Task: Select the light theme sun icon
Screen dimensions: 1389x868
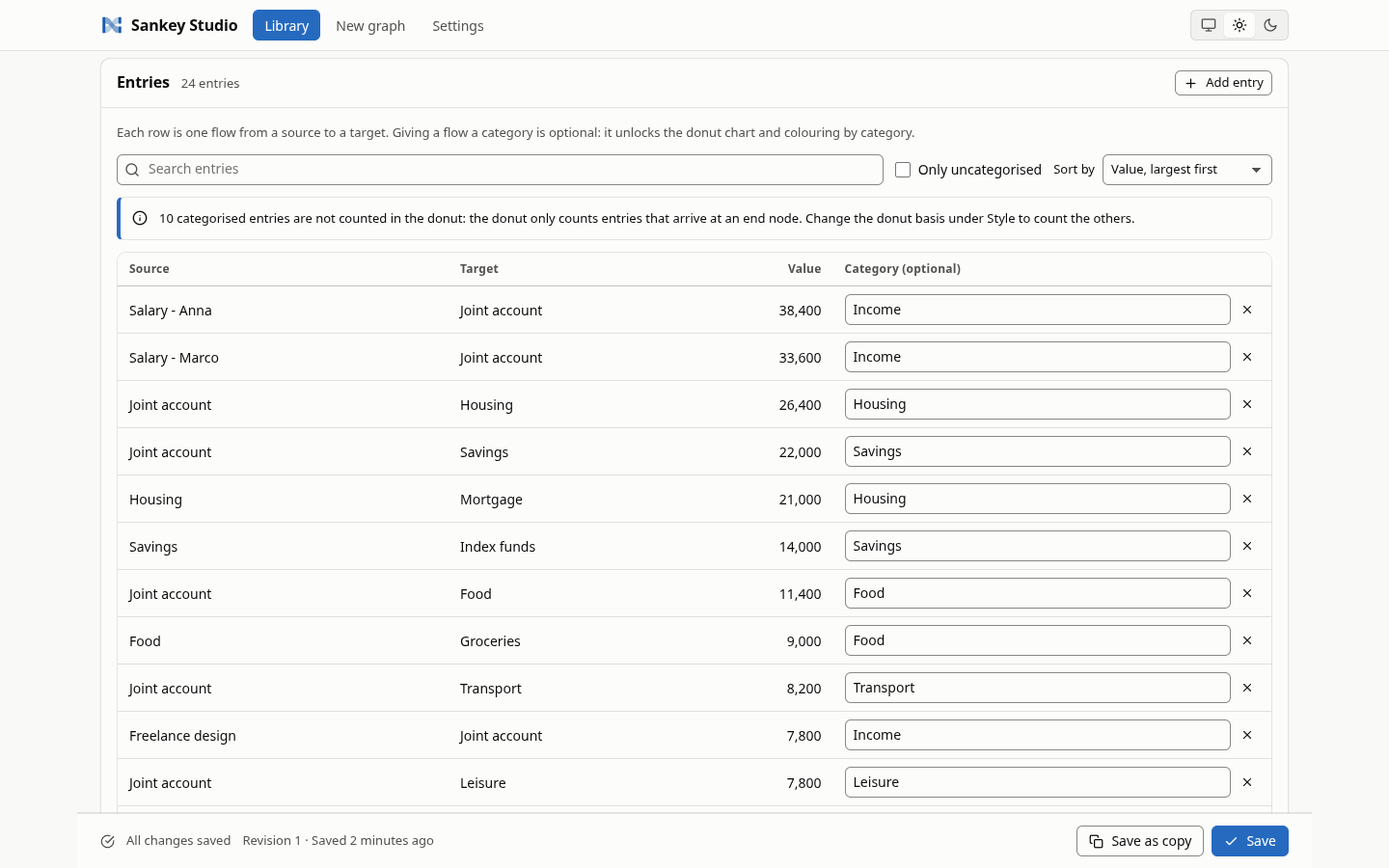Action: click(1239, 25)
